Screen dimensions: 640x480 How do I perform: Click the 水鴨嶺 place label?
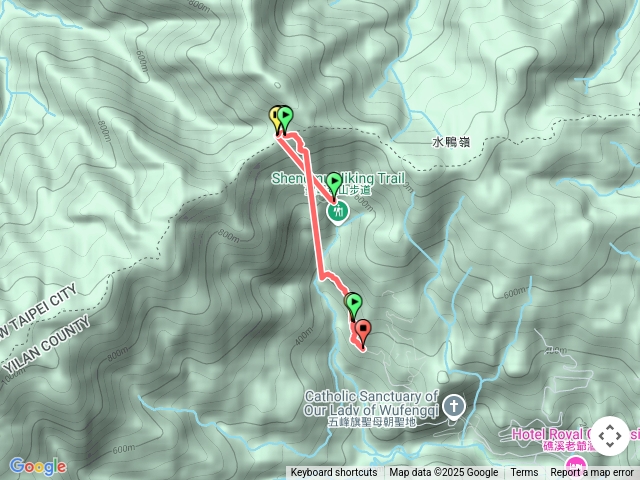[451, 142]
